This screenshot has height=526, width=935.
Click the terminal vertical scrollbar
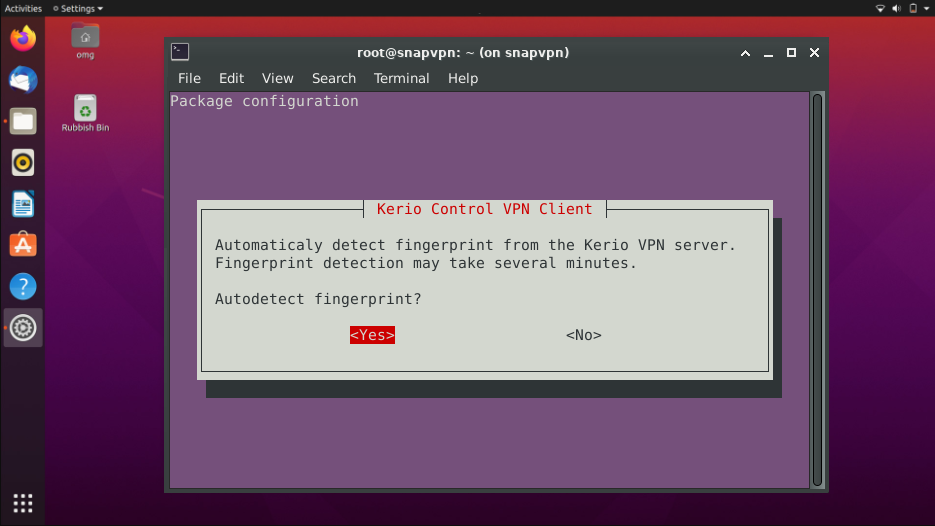[818, 289]
